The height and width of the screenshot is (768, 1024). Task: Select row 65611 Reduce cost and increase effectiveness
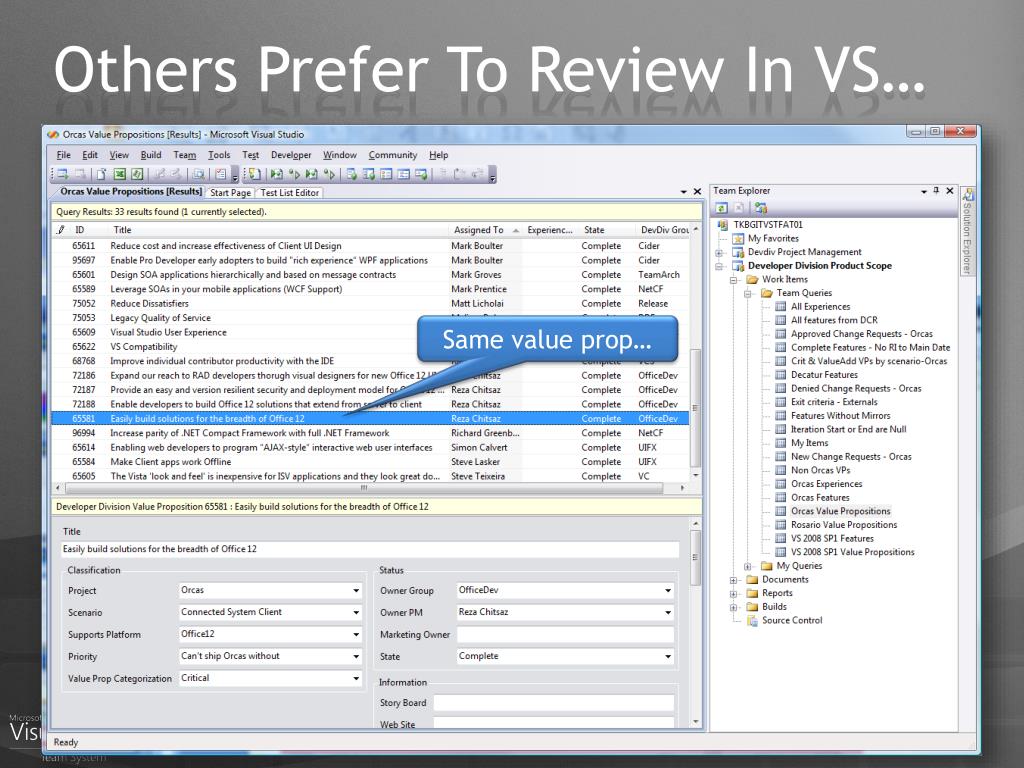click(x=370, y=246)
